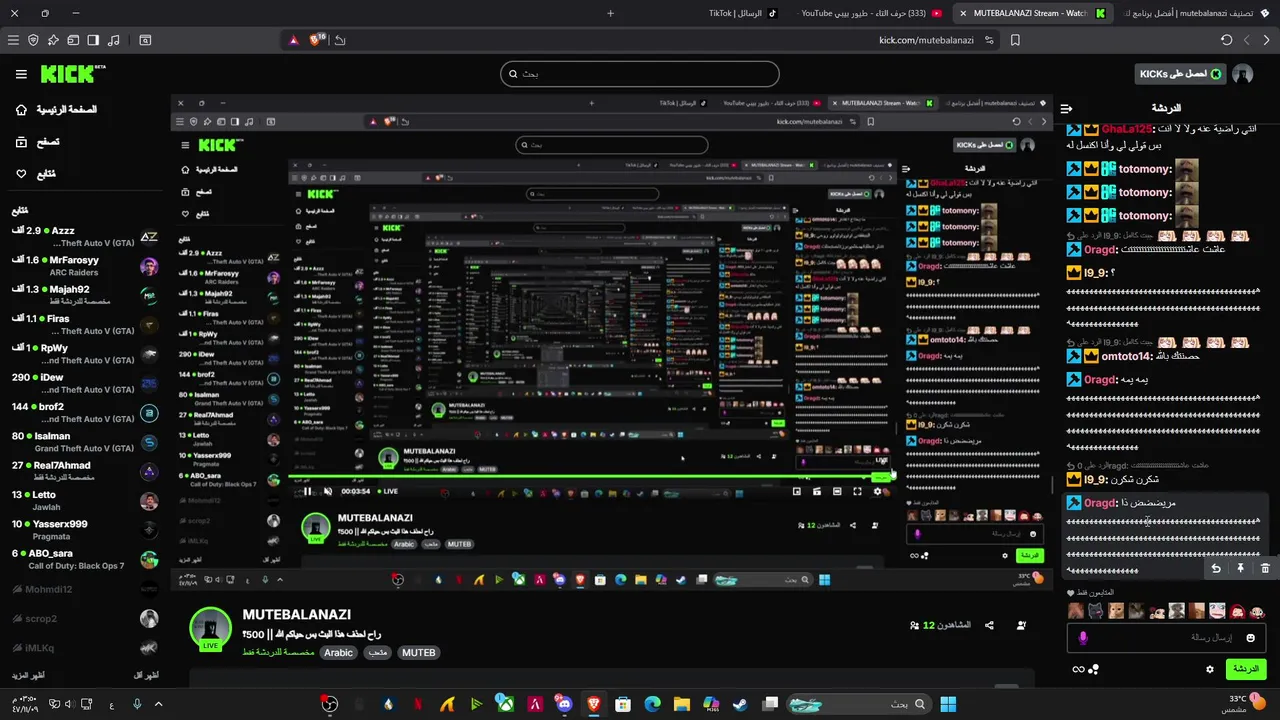Close the MUTEBALANAZI Stream tab
Screen dimensions: 1280x720
963,13
